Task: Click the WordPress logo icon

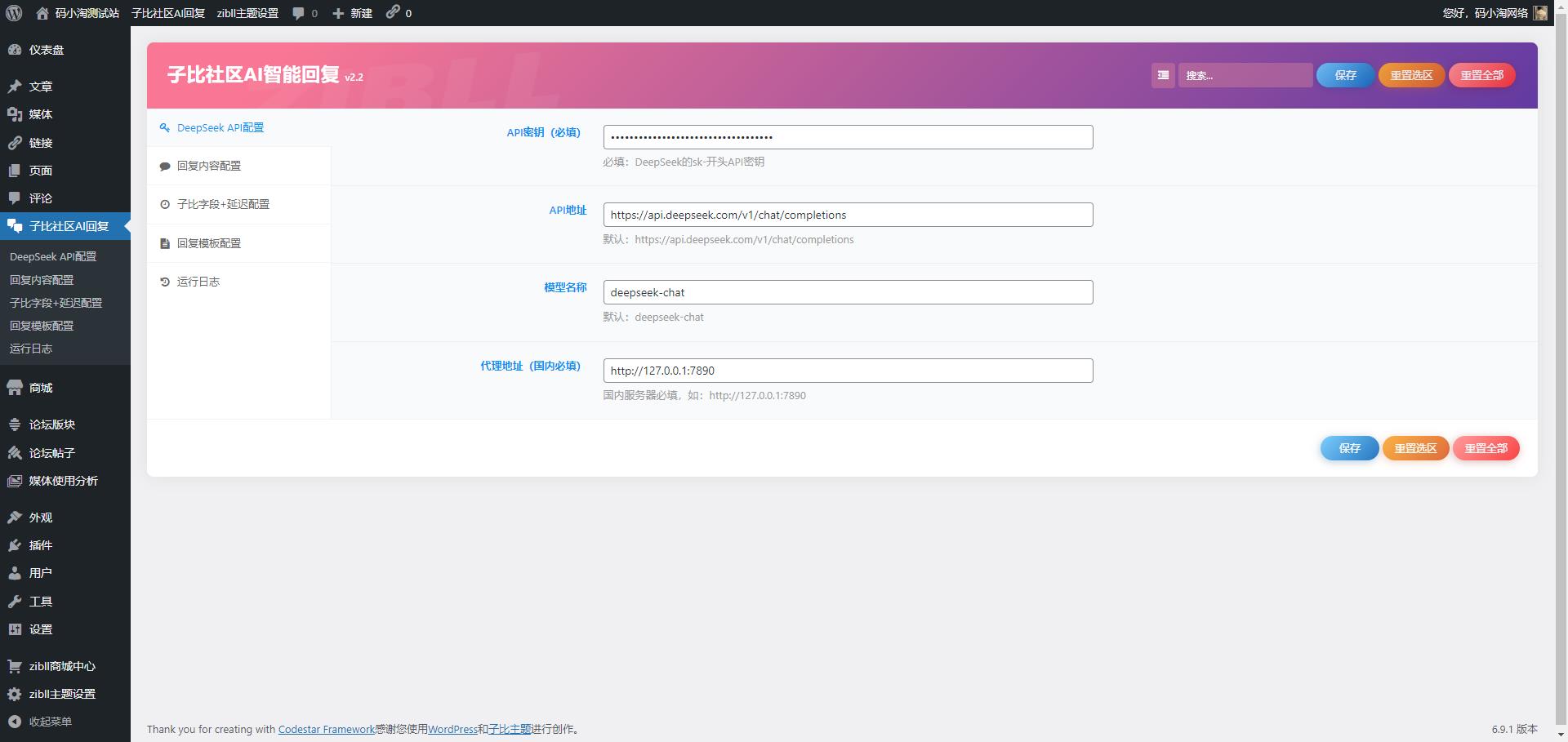Action: point(14,13)
